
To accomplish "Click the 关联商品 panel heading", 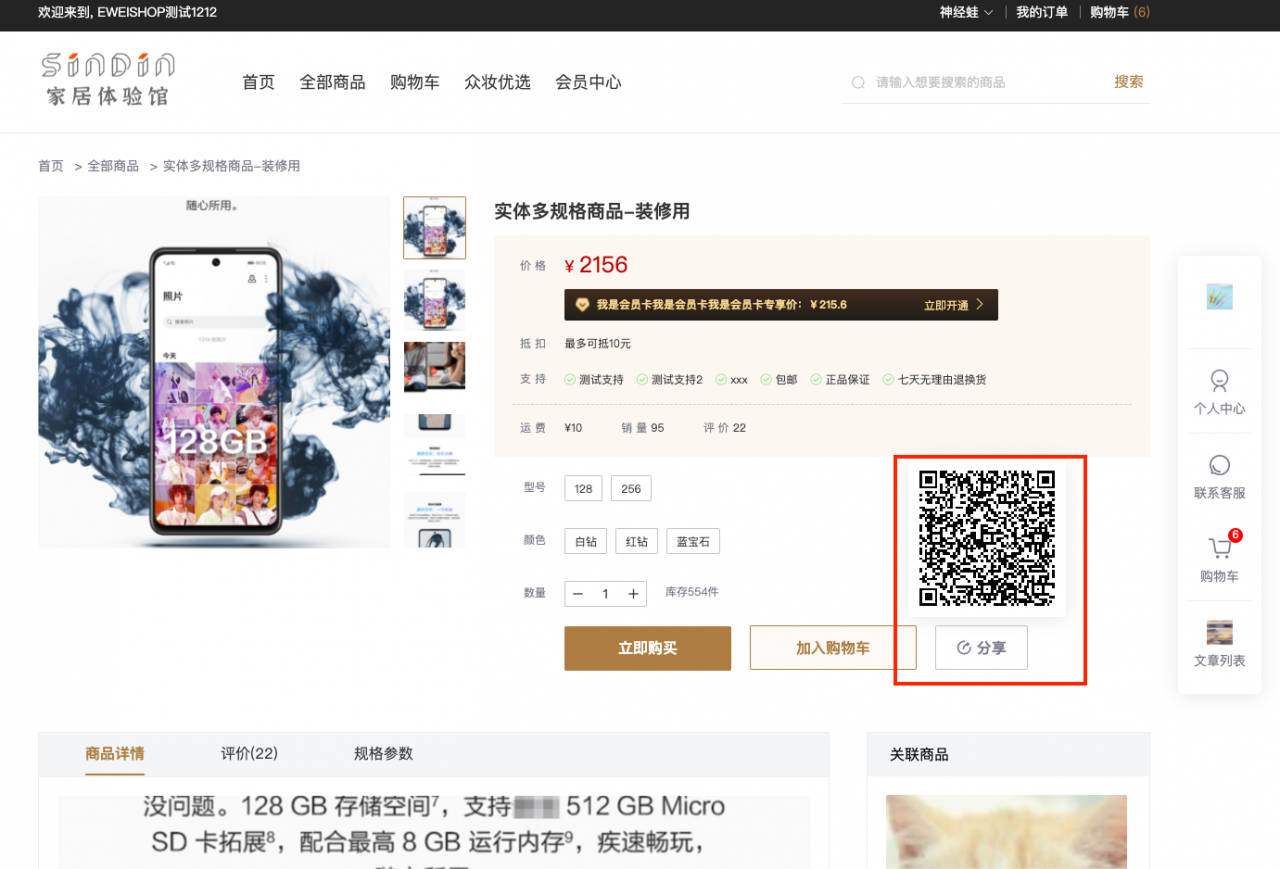I will click(919, 755).
